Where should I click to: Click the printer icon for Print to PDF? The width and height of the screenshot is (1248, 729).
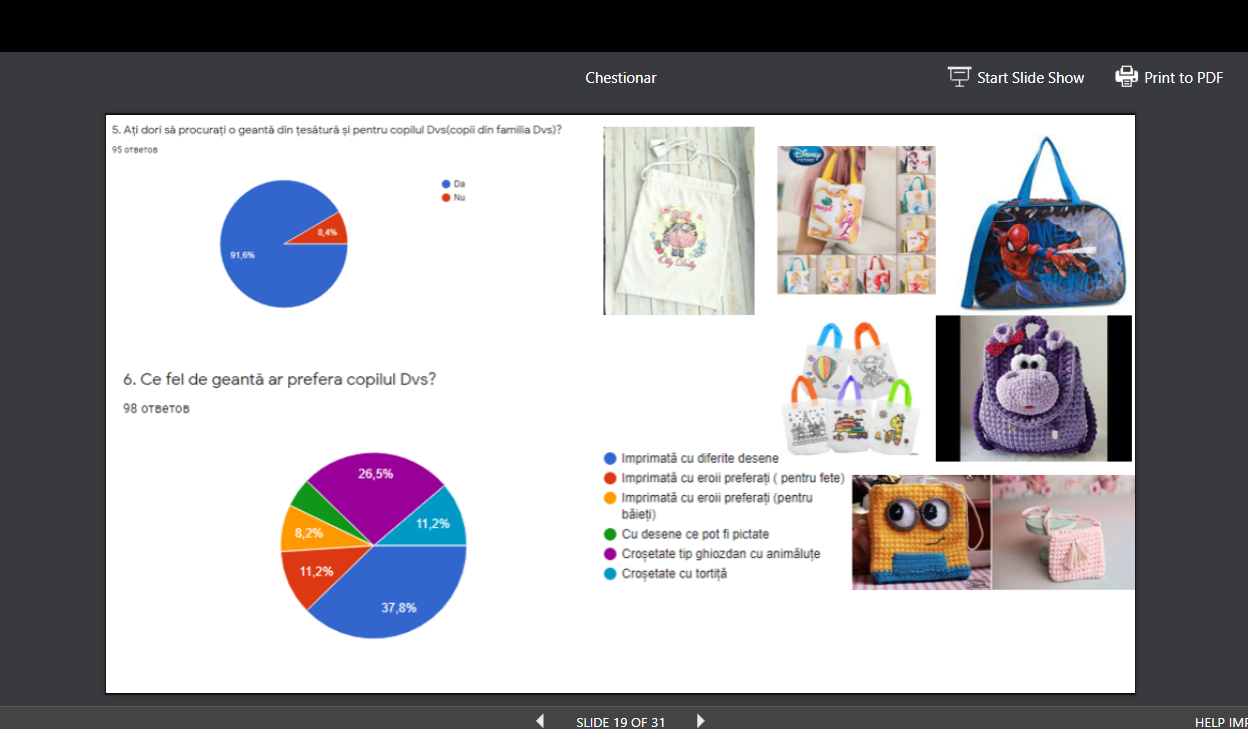[1126, 77]
